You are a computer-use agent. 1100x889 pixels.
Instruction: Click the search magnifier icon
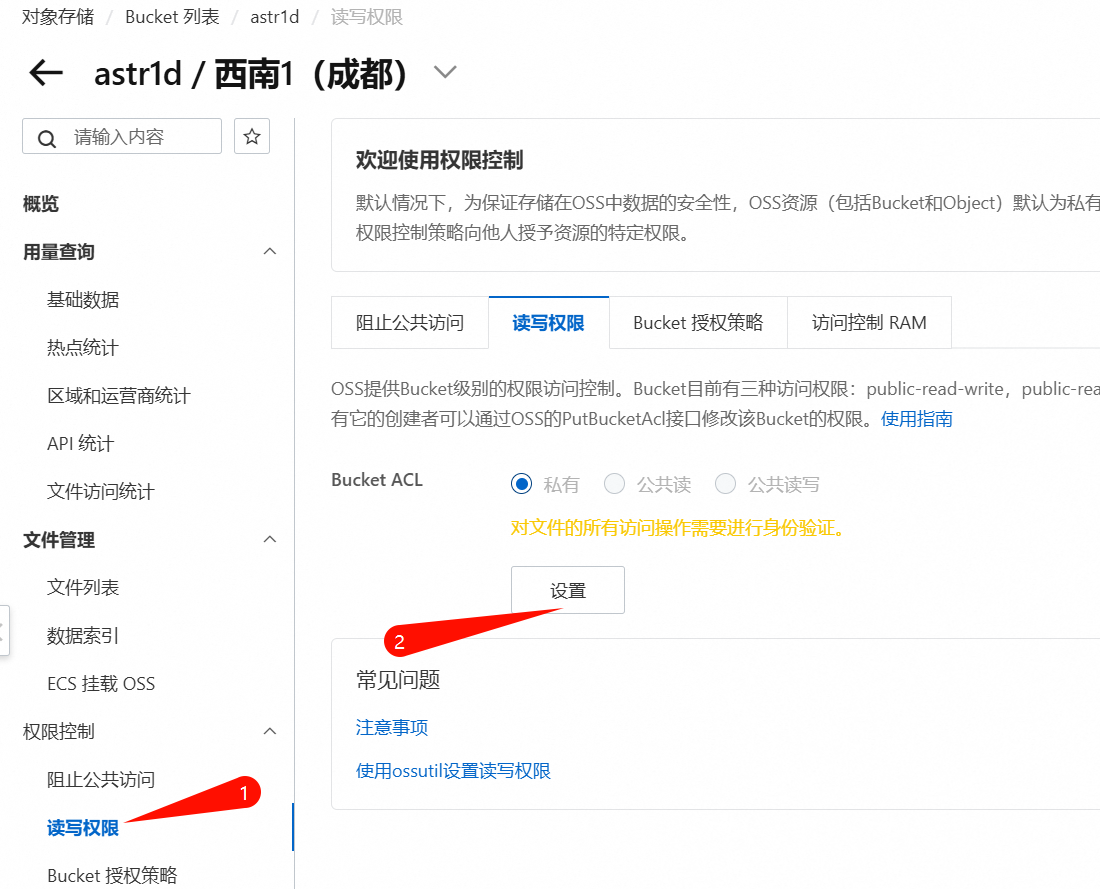[47, 138]
